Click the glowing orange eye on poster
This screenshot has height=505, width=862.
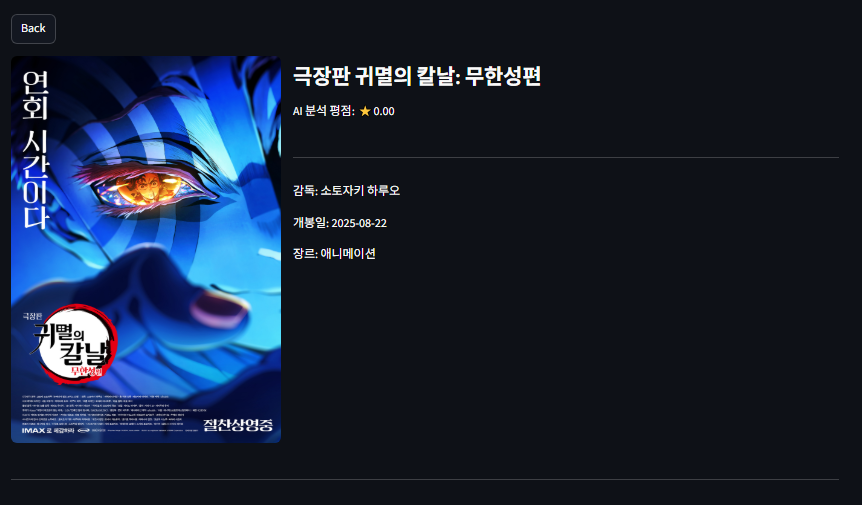click(x=148, y=188)
